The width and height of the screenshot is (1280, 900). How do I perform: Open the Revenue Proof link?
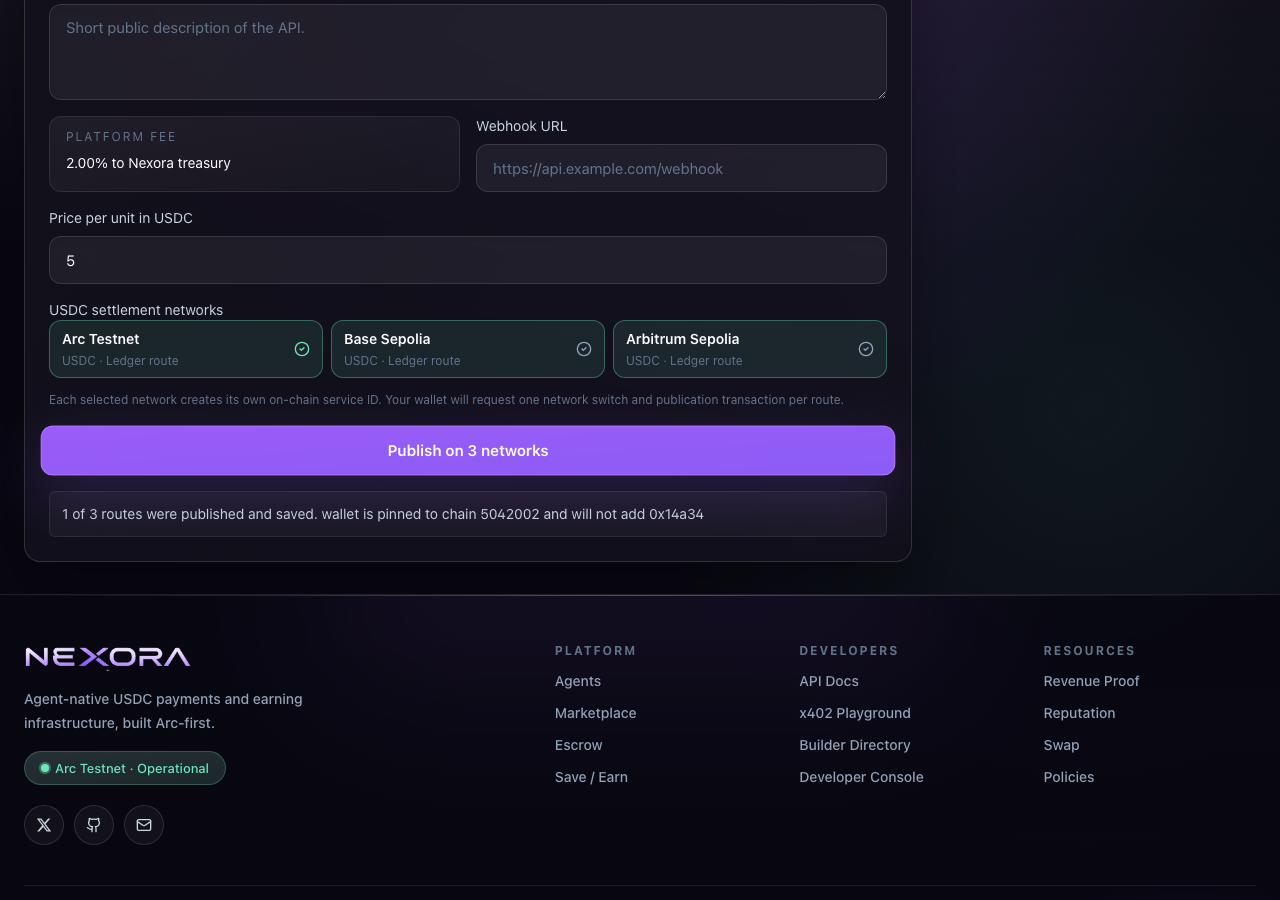coord(1091,681)
